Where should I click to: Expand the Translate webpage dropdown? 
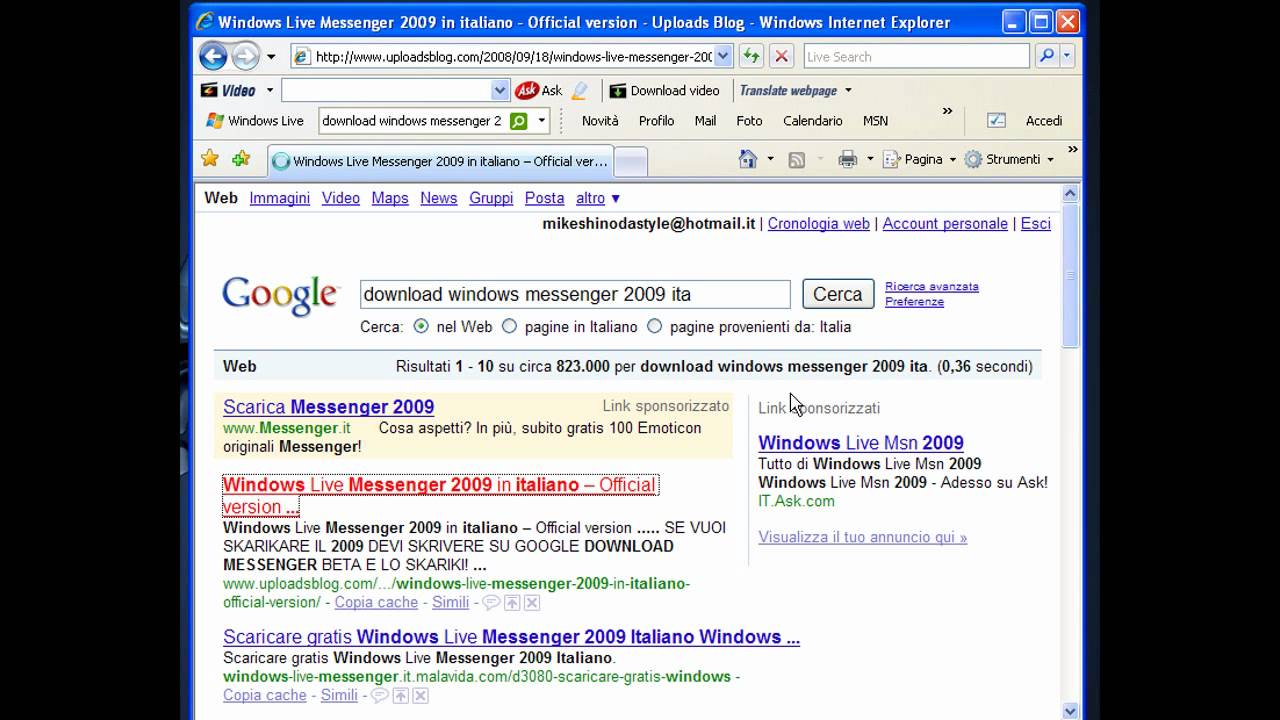click(x=848, y=90)
